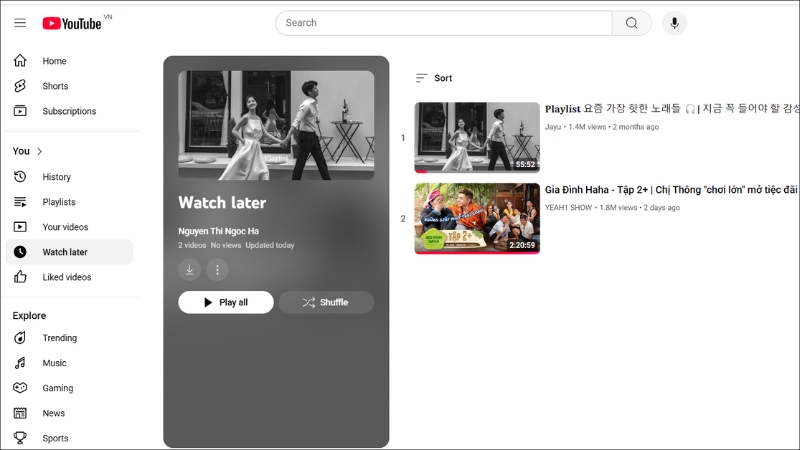Shuffle the Watch later playlist
800x450 pixels.
[x=326, y=302]
